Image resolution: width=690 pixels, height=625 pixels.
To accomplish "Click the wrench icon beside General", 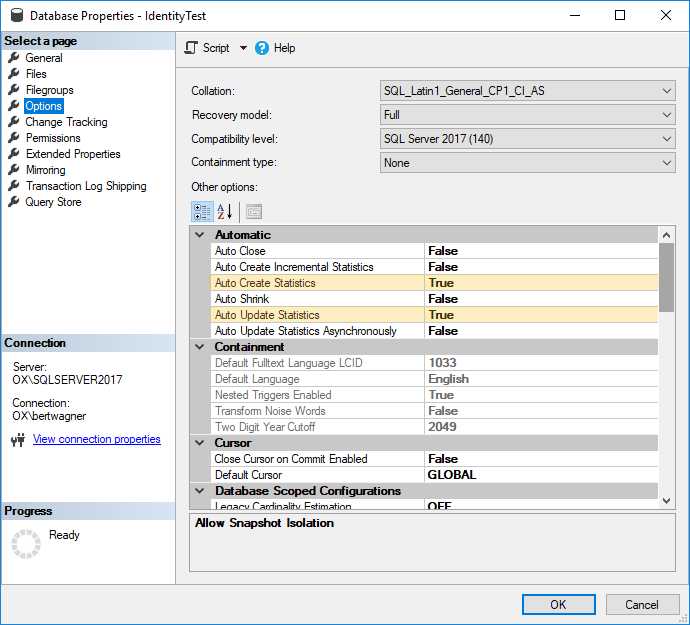I will tap(14, 57).
